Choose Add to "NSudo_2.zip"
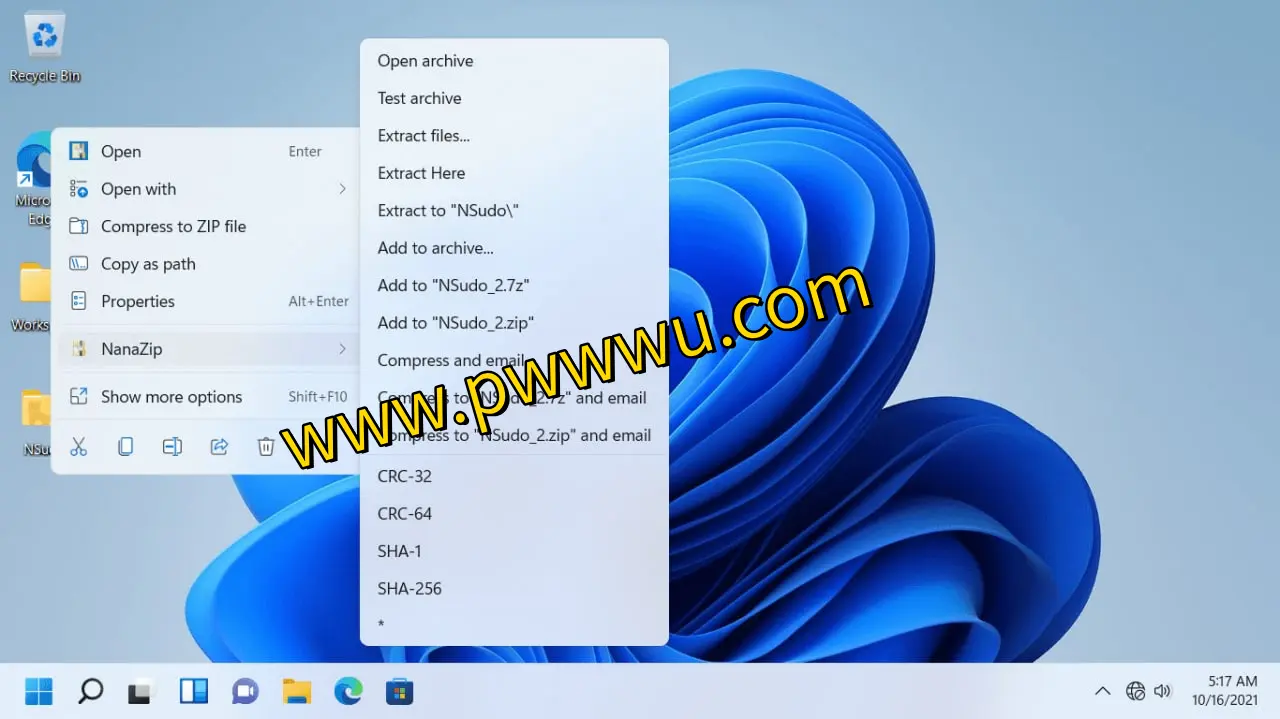The width and height of the screenshot is (1280, 719). (x=455, y=323)
